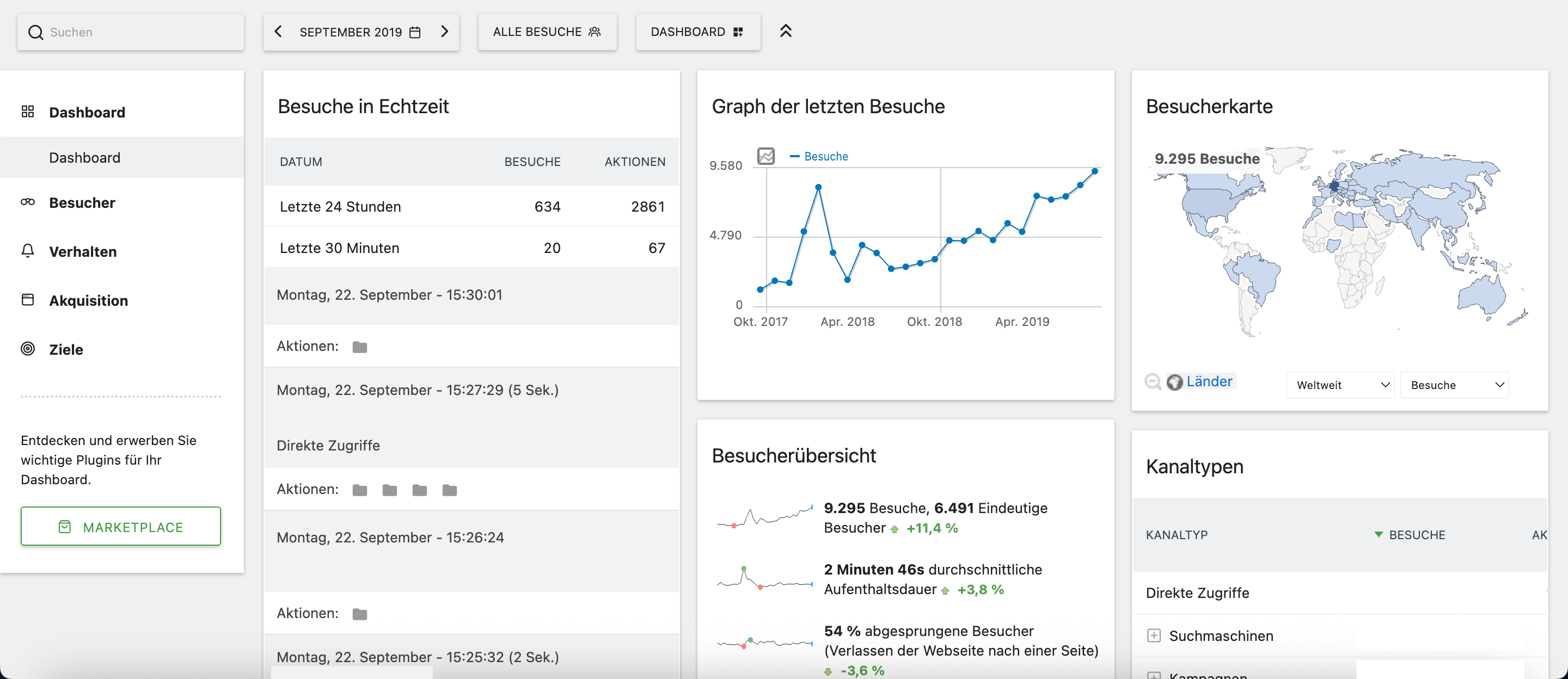The width and height of the screenshot is (1568, 679).
Task: Open the Akquisition menu section
Action: pos(88,300)
